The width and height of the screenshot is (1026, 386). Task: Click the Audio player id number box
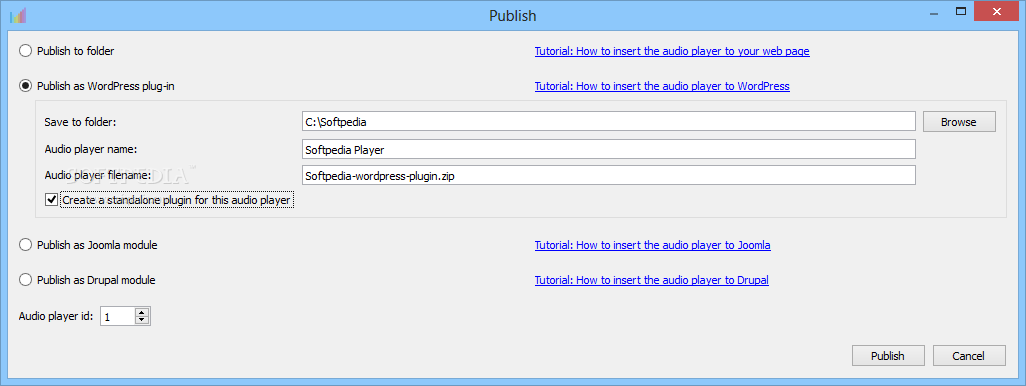click(118, 317)
